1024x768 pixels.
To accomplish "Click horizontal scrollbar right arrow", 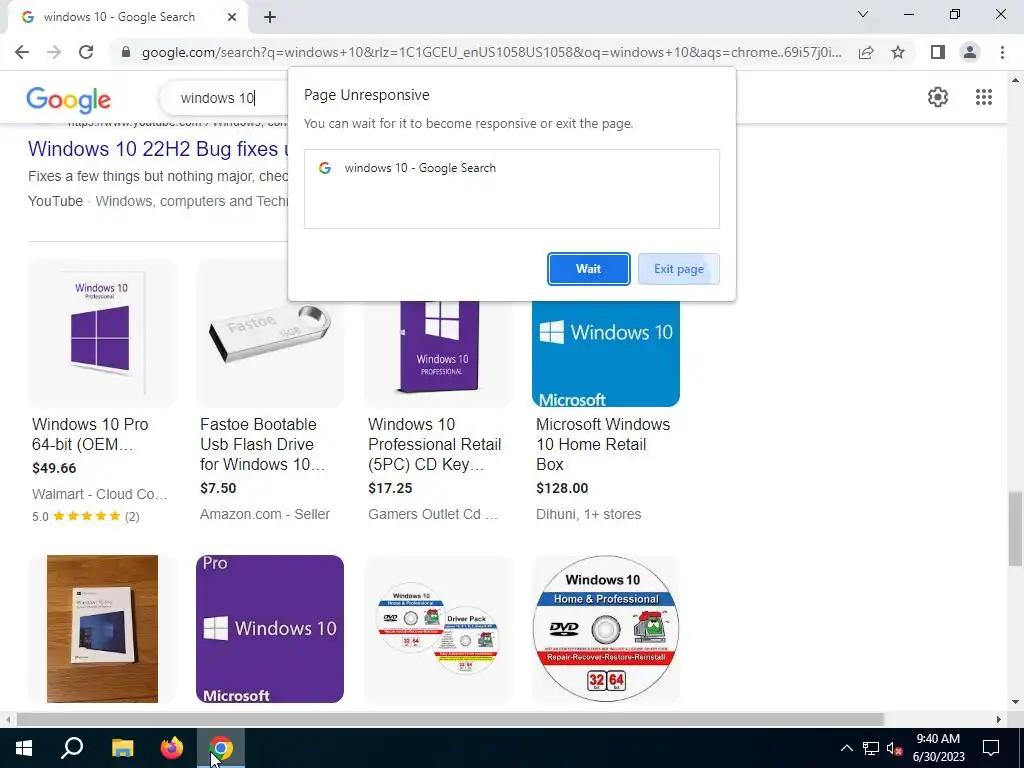I will click(x=999, y=720).
